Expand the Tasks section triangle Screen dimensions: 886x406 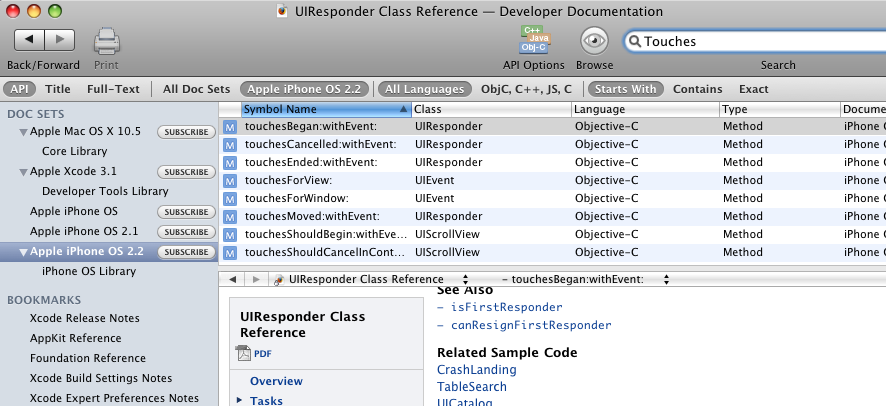[x=240, y=400]
